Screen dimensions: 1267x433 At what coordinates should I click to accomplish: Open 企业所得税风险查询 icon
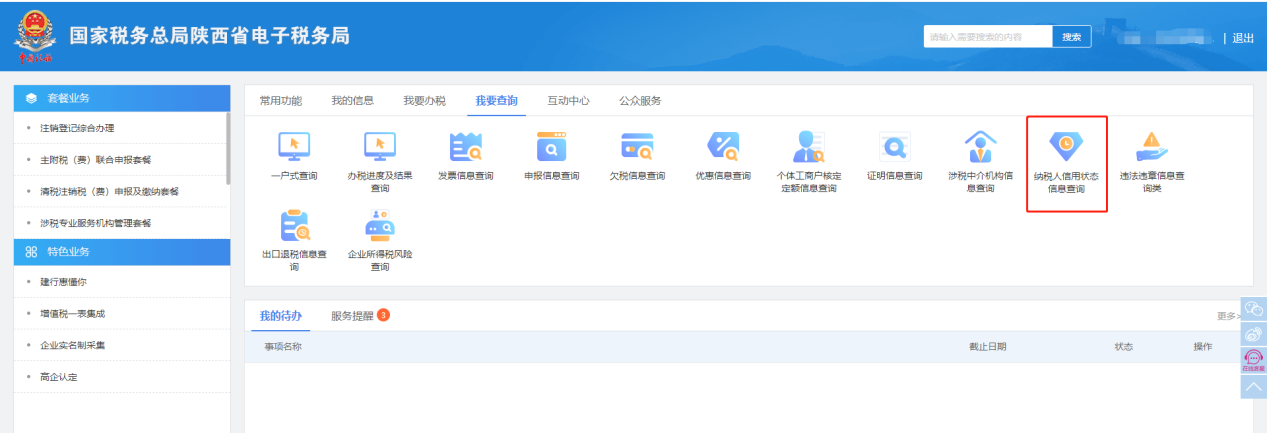tap(380, 225)
